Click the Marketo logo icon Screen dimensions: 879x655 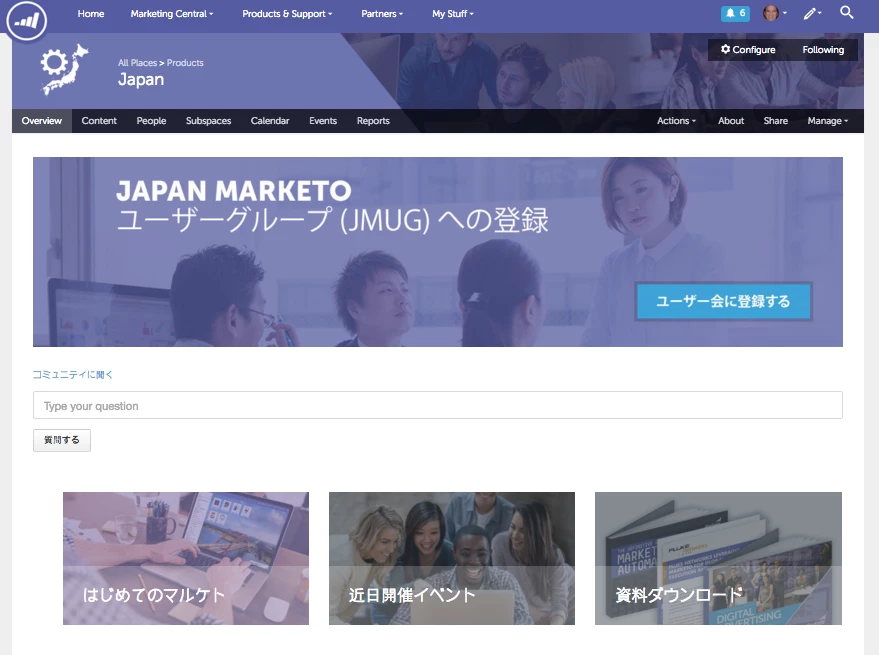coord(26,21)
